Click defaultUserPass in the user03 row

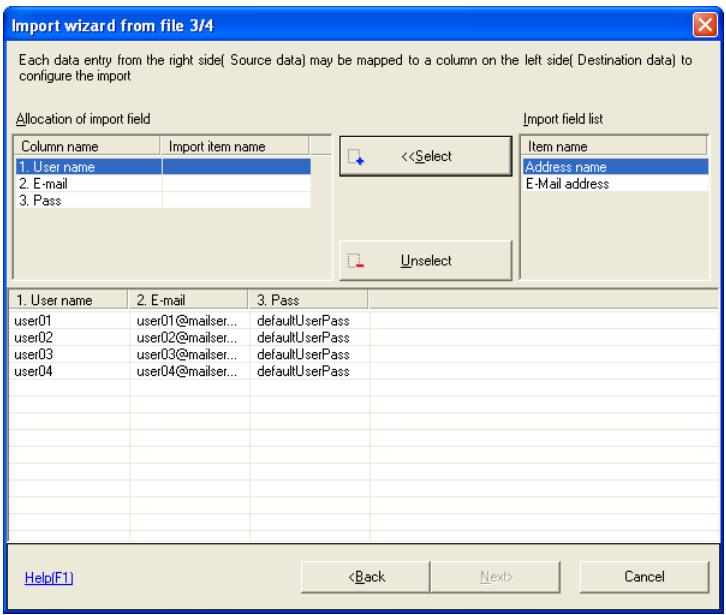[x=309, y=354]
